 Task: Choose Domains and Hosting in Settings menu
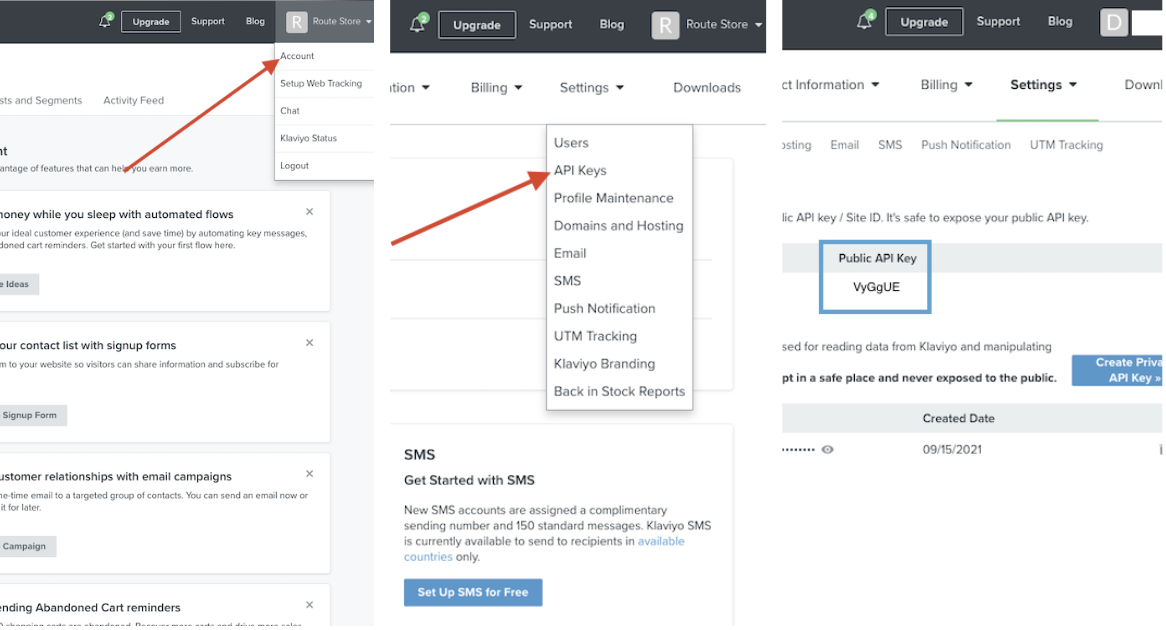tap(618, 225)
